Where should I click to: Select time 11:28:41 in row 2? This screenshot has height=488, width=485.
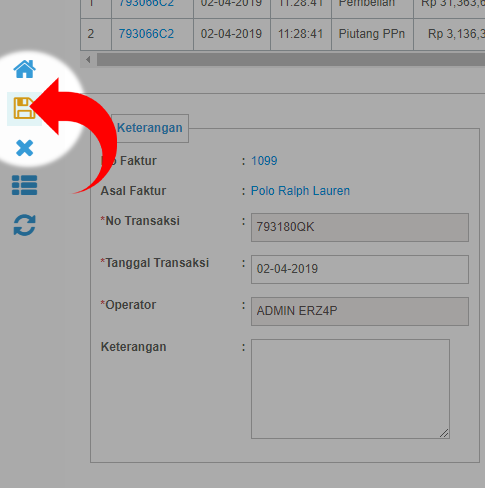tap(301, 34)
